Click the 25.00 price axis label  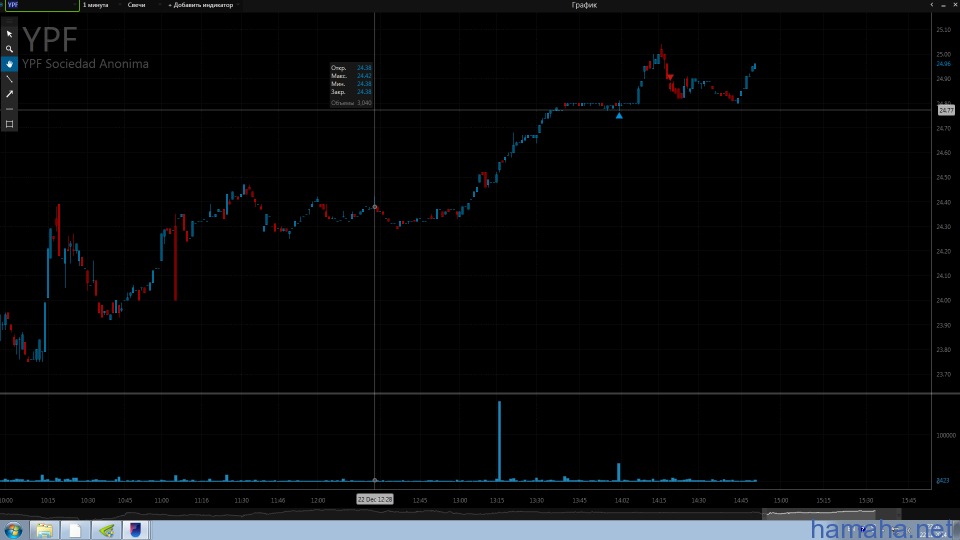click(x=943, y=54)
